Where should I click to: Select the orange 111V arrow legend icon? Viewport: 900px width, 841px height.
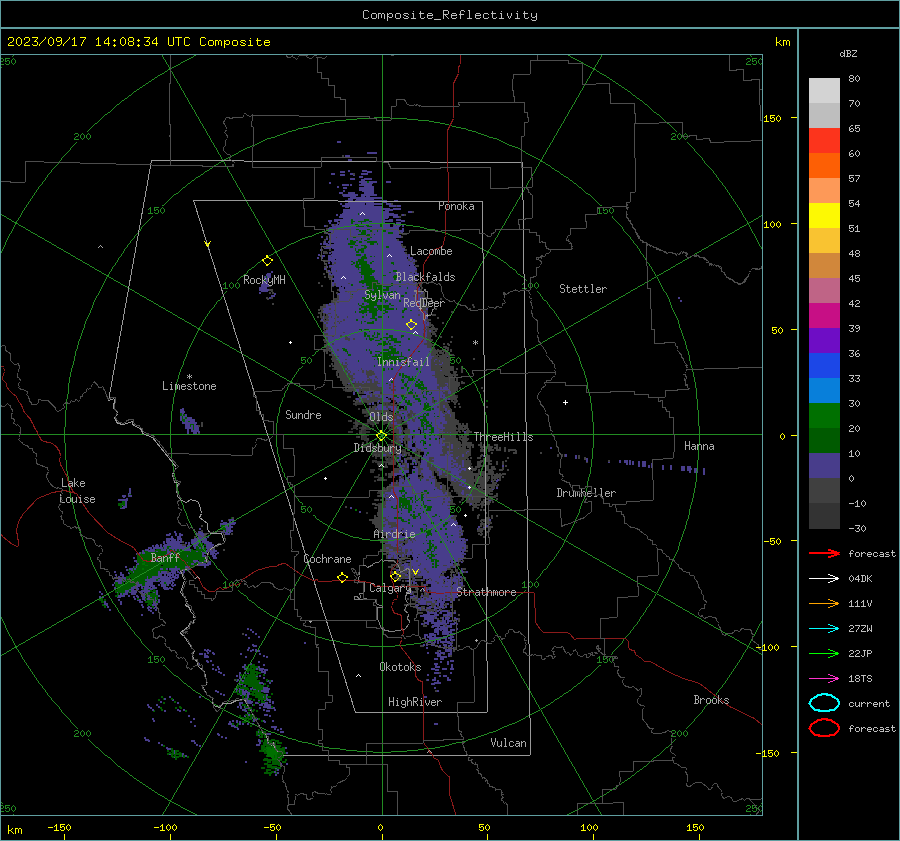824,603
